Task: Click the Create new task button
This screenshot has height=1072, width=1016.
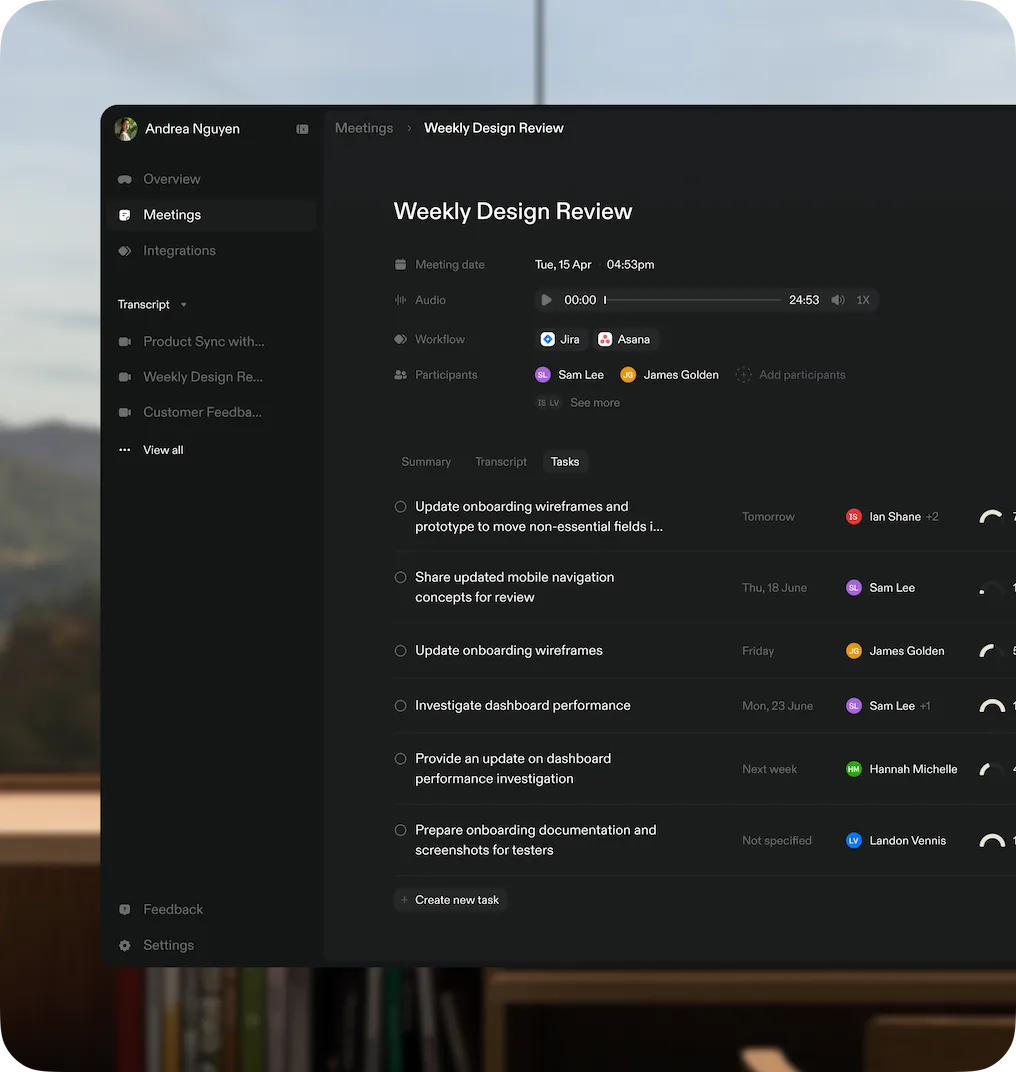Action: coord(451,900)
